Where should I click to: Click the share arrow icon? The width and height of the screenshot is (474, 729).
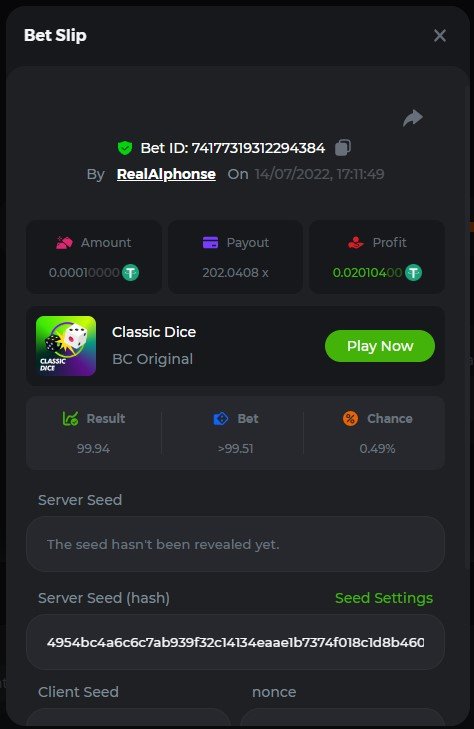point(413,118)
